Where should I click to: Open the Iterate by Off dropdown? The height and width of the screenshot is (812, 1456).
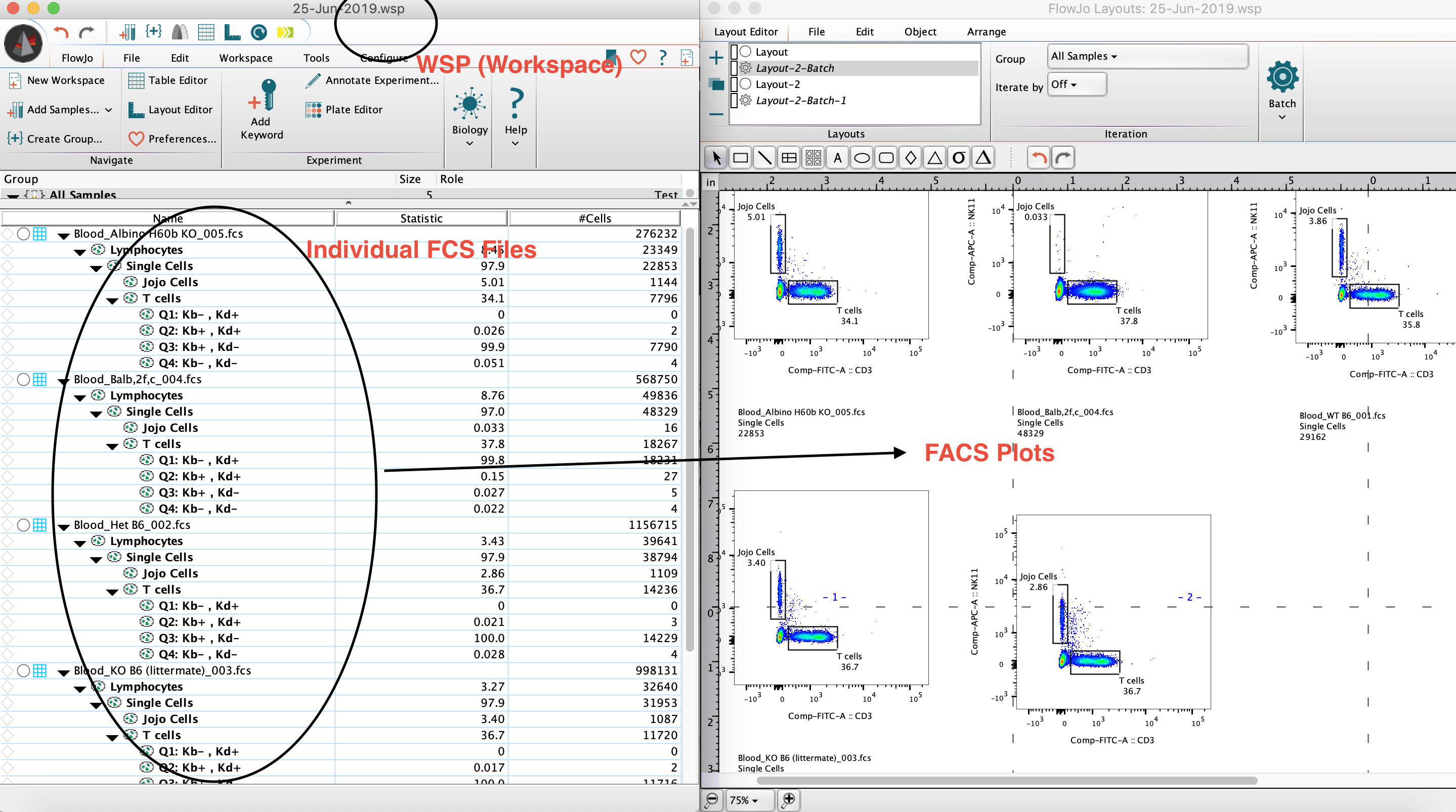(1076, 85)
